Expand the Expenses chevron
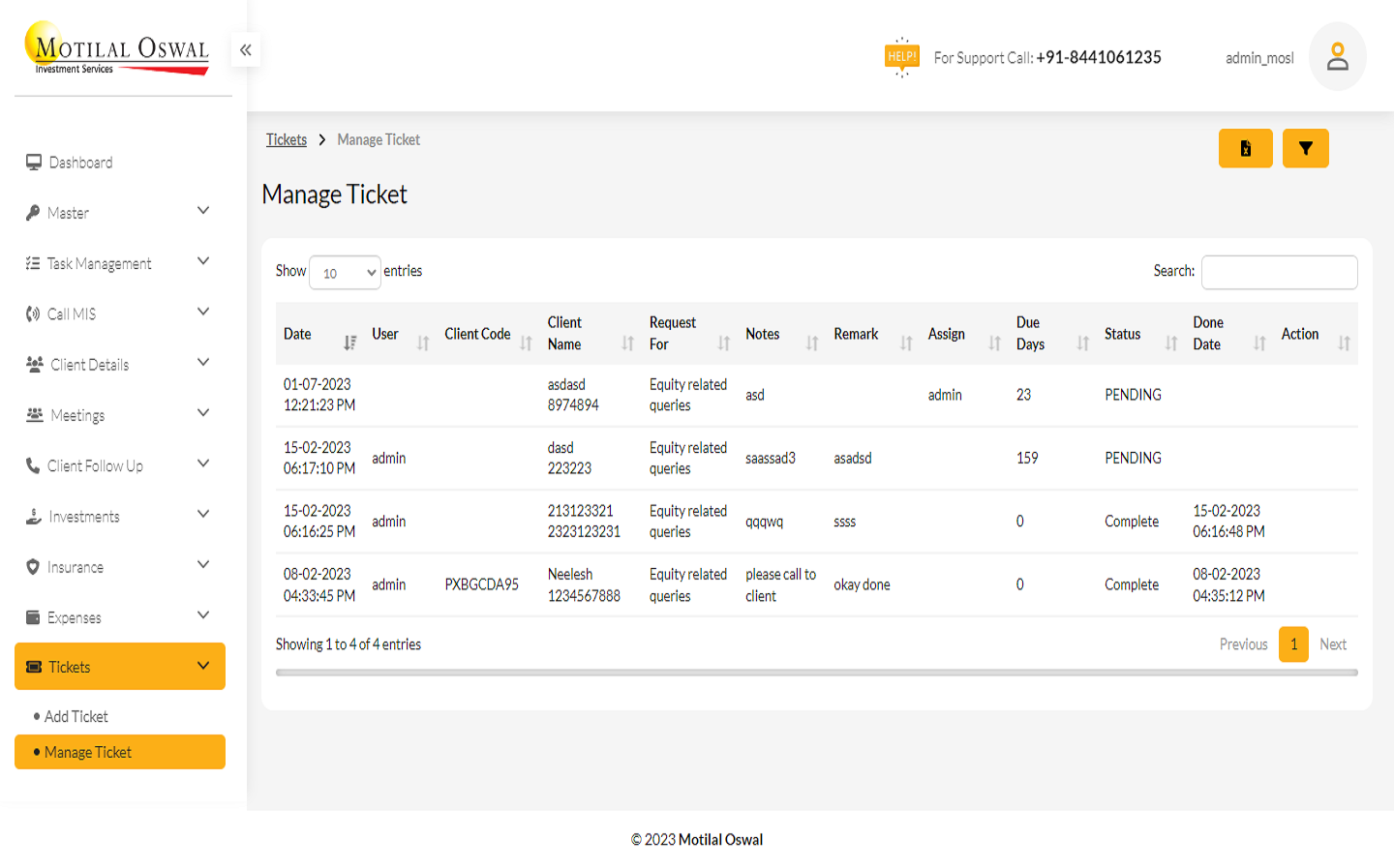The image size is (1394, 868). point(203,615)
